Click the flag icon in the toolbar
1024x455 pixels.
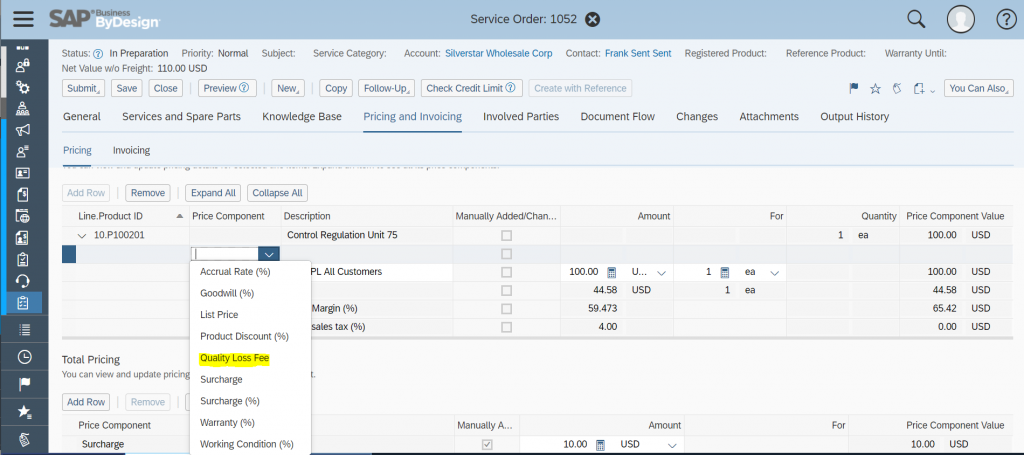854,88
